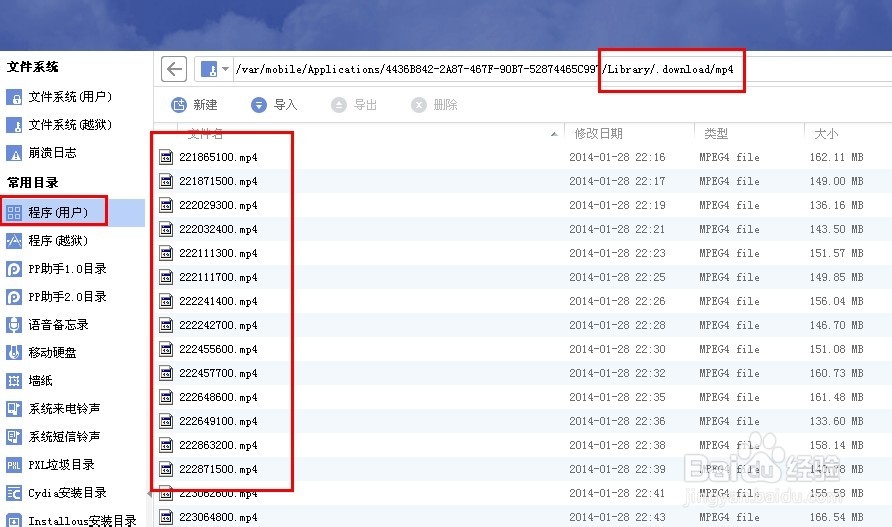Click file icon of 222242700.mp4
This screenshot has height=527, width=892.
(x=166, y=325)
